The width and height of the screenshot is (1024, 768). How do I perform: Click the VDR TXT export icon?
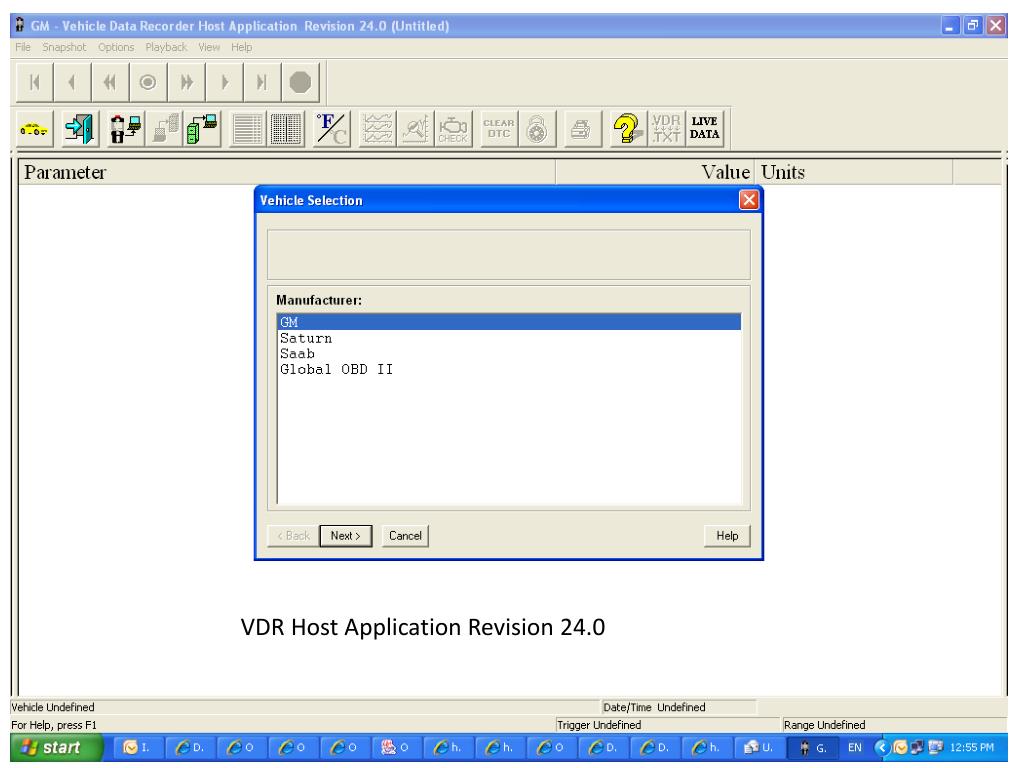pos(666,129)
